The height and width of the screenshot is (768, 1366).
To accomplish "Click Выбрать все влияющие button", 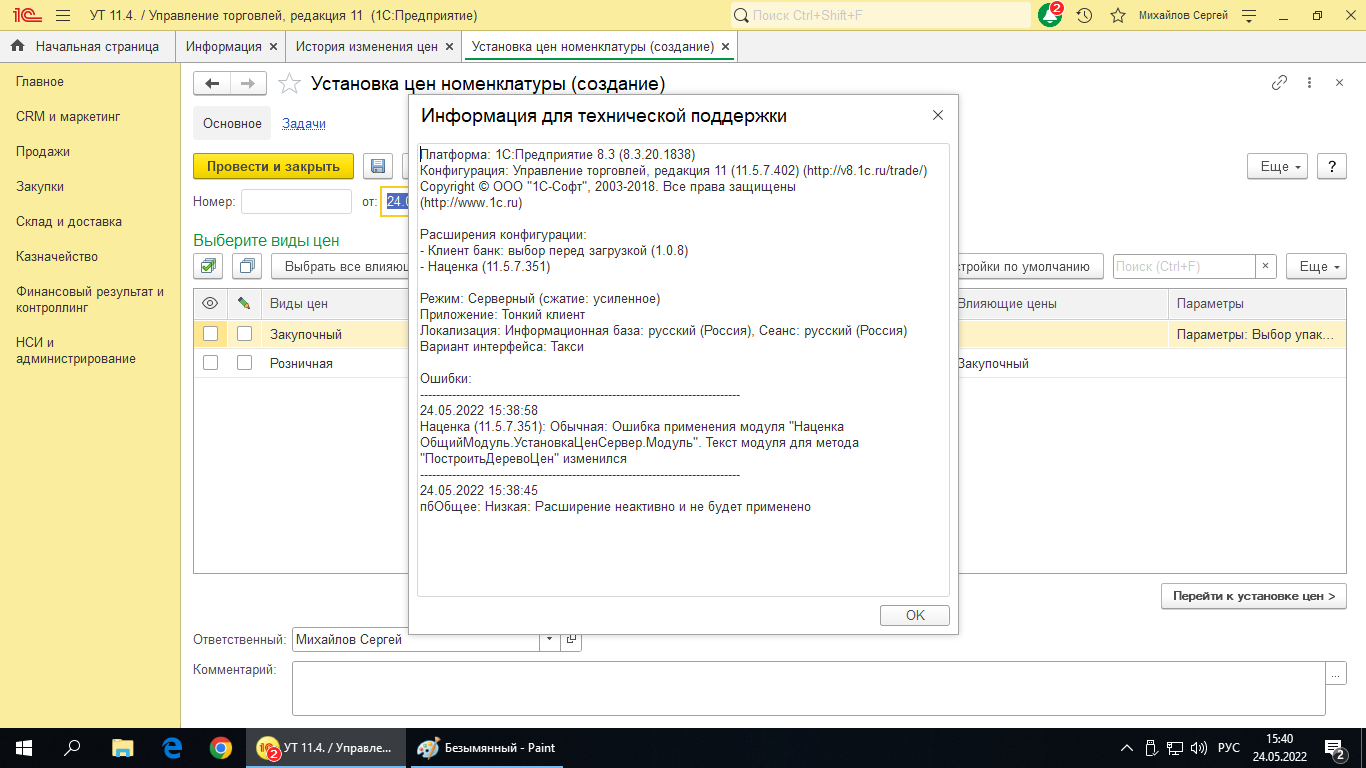I will tap(340, 266).
